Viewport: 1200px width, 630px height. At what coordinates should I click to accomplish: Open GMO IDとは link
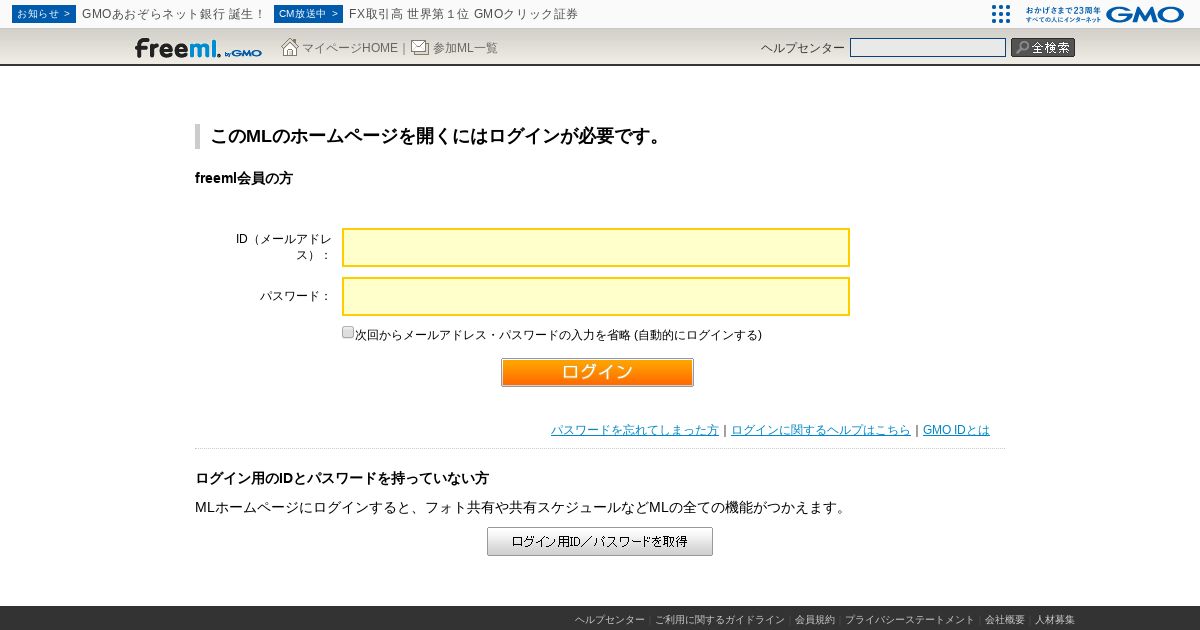956,430
